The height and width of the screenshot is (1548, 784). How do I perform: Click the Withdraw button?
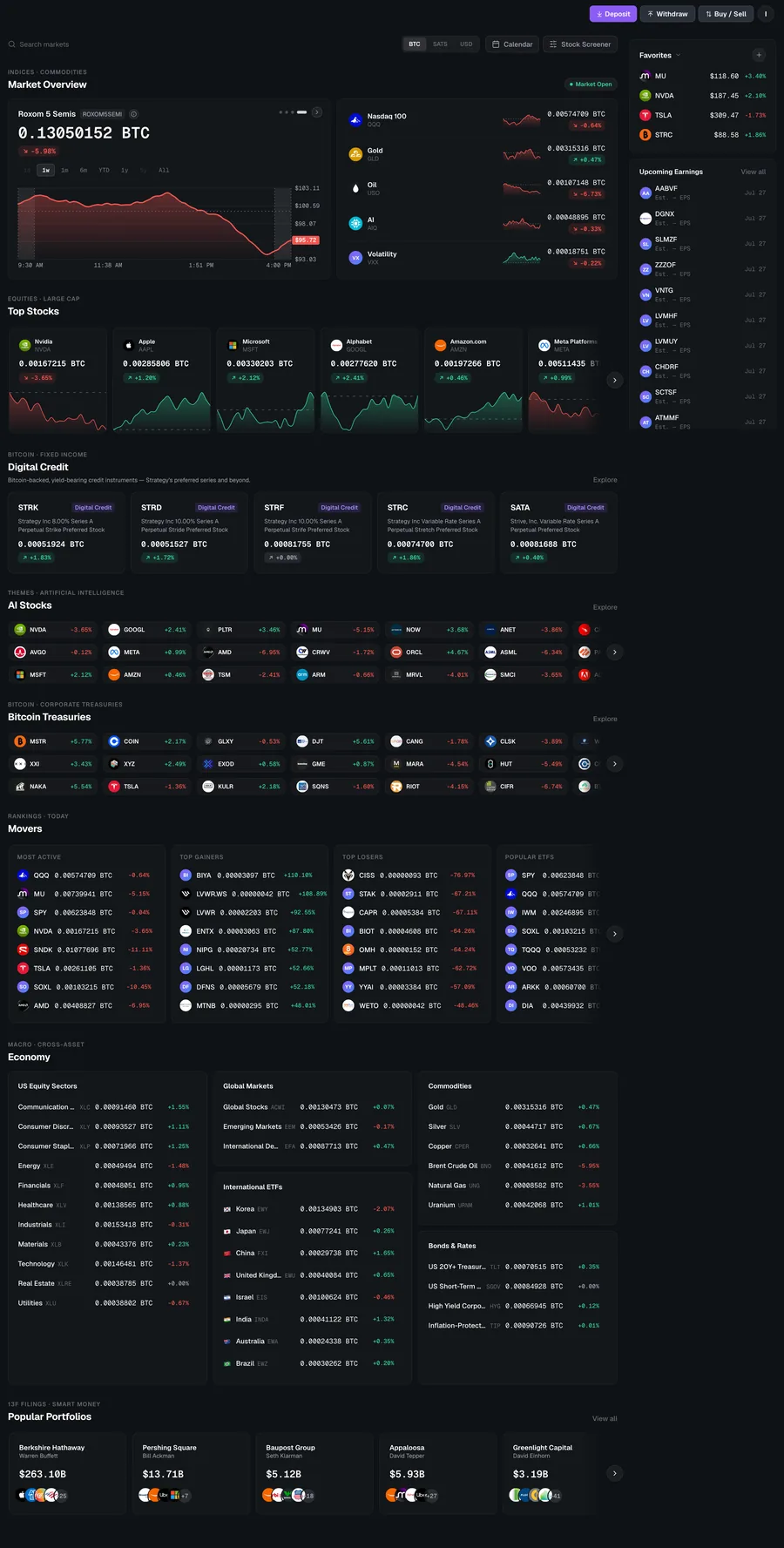coord(667,14)
